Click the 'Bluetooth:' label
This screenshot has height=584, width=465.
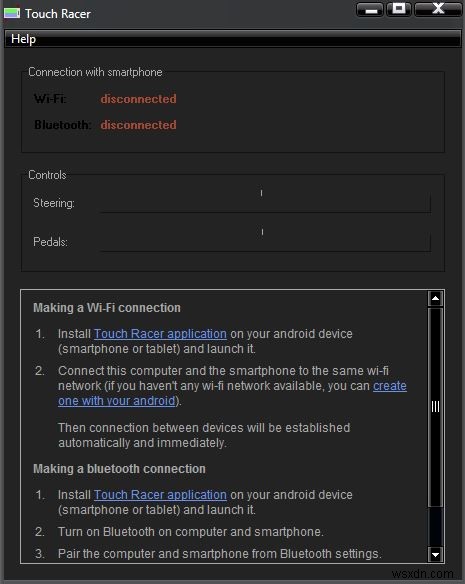click(63, 125)
